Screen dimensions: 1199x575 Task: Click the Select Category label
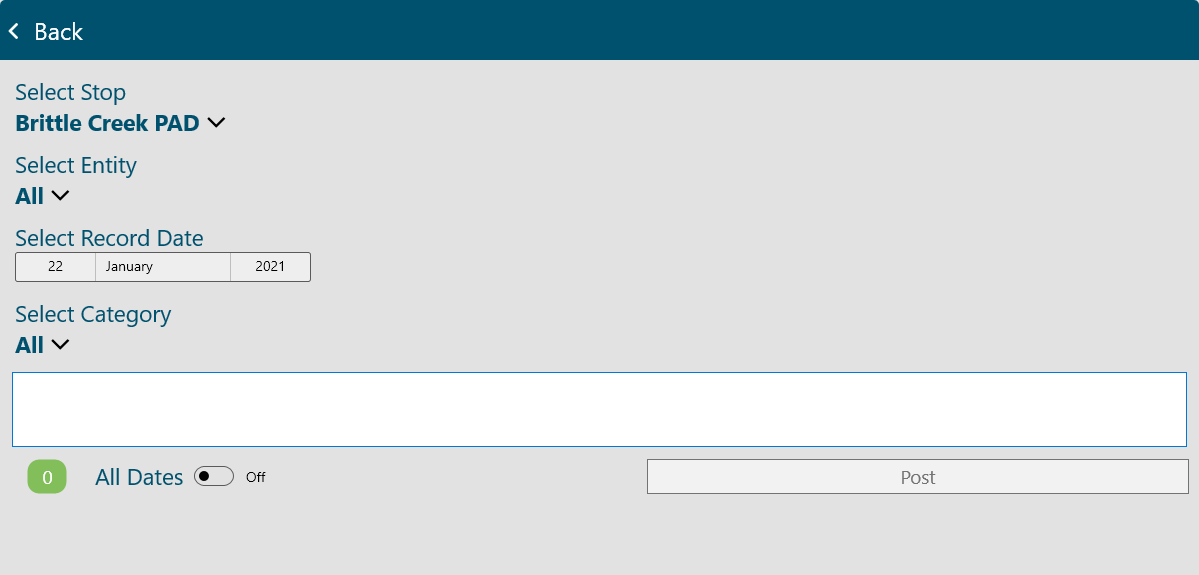tap(93, 314)
